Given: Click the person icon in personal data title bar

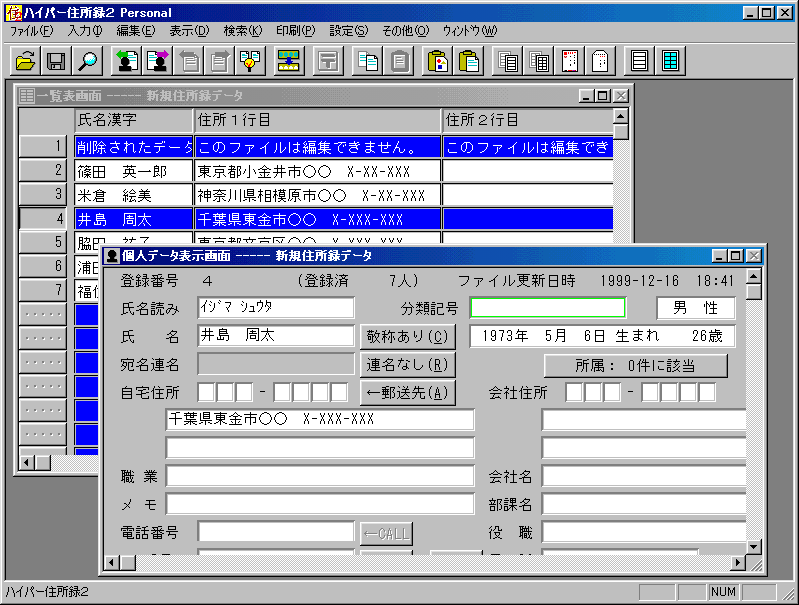Looking at the screenshot, I should 112,256.
